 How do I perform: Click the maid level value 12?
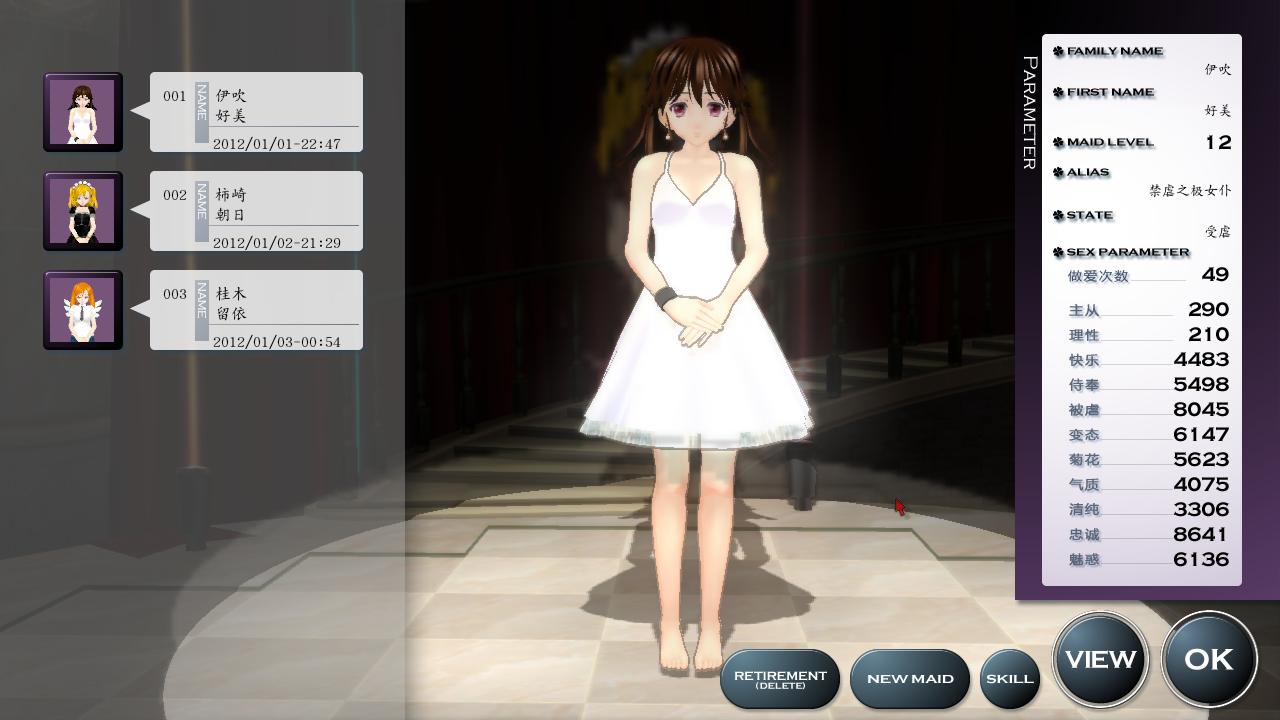1218,142
